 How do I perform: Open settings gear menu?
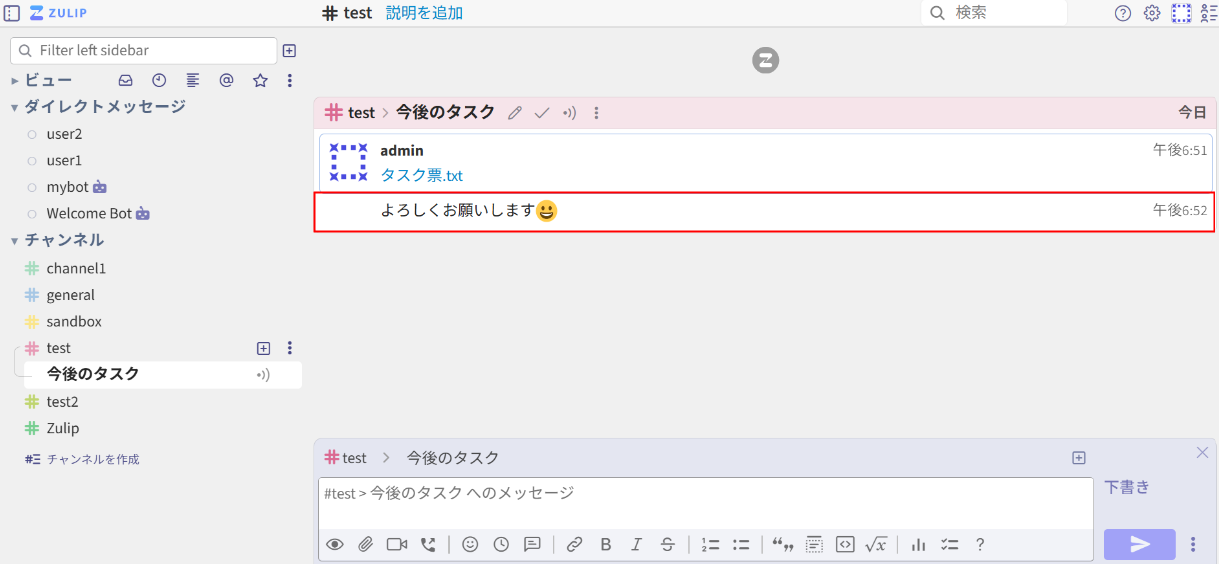coord(1152,13)
